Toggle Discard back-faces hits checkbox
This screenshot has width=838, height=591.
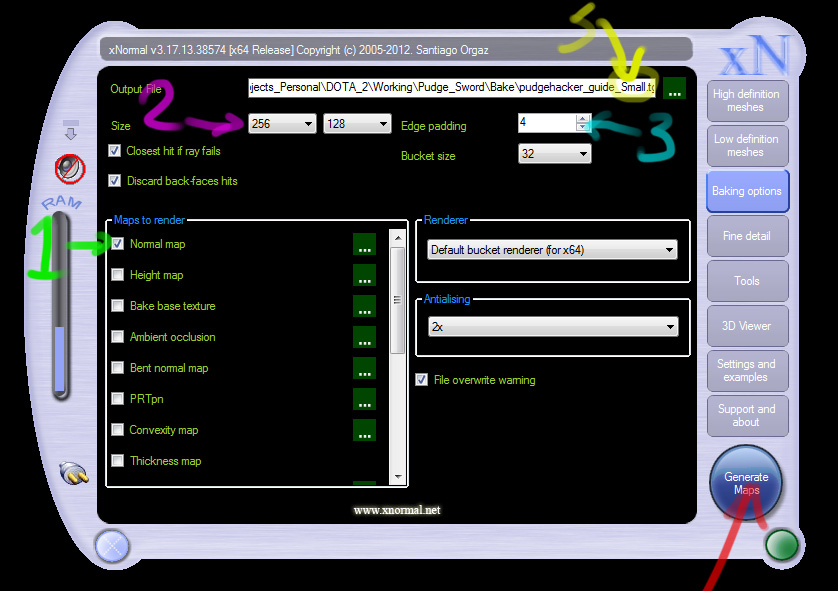(x=114, y=181)
